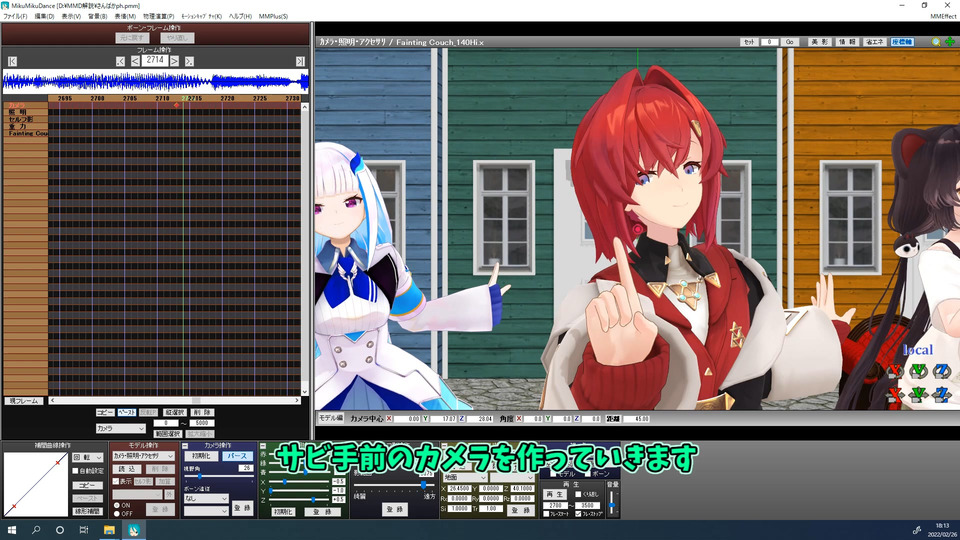Screen dimensions: 960x540
Task: Click the 線形補間 button
Action: [x=88, y=511]
